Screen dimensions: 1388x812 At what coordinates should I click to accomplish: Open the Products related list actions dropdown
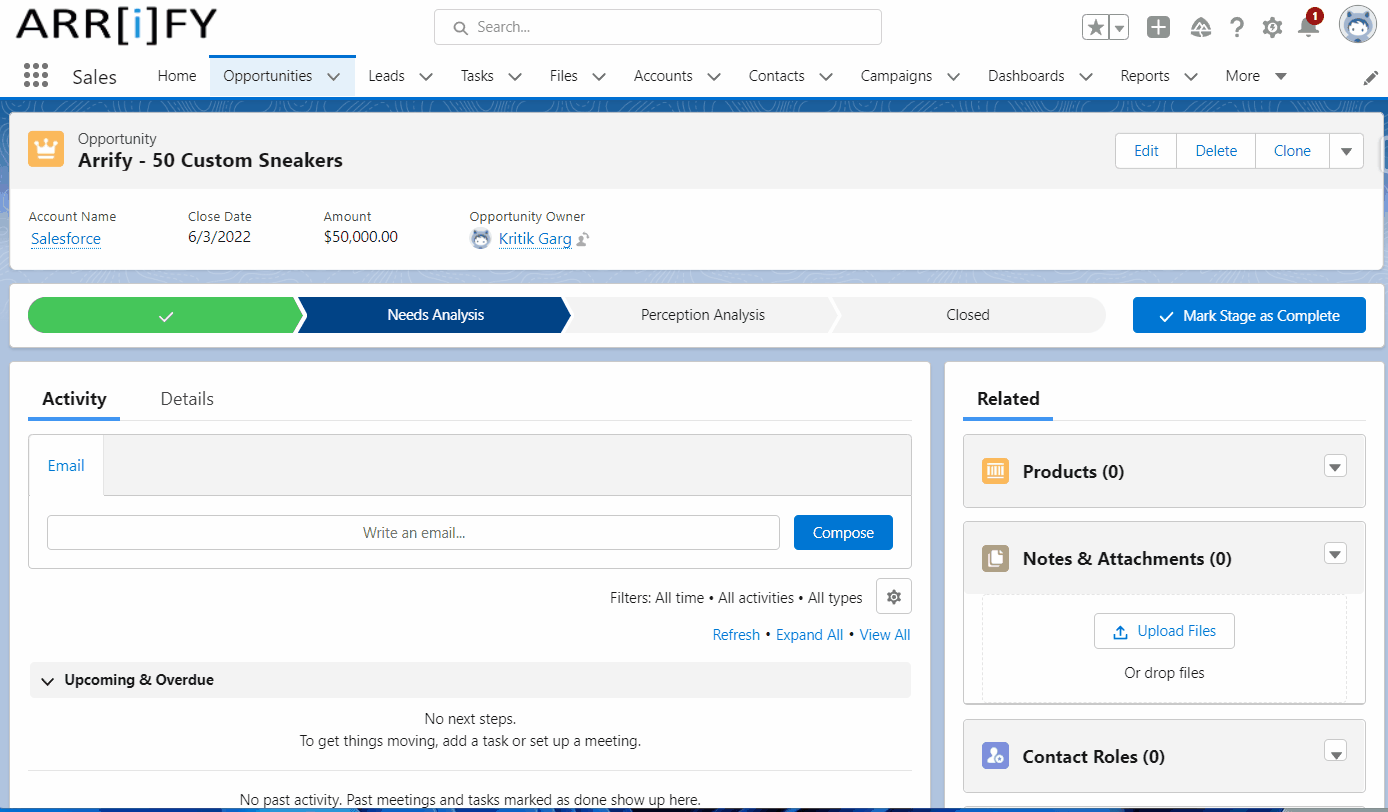click(1335, 466)
